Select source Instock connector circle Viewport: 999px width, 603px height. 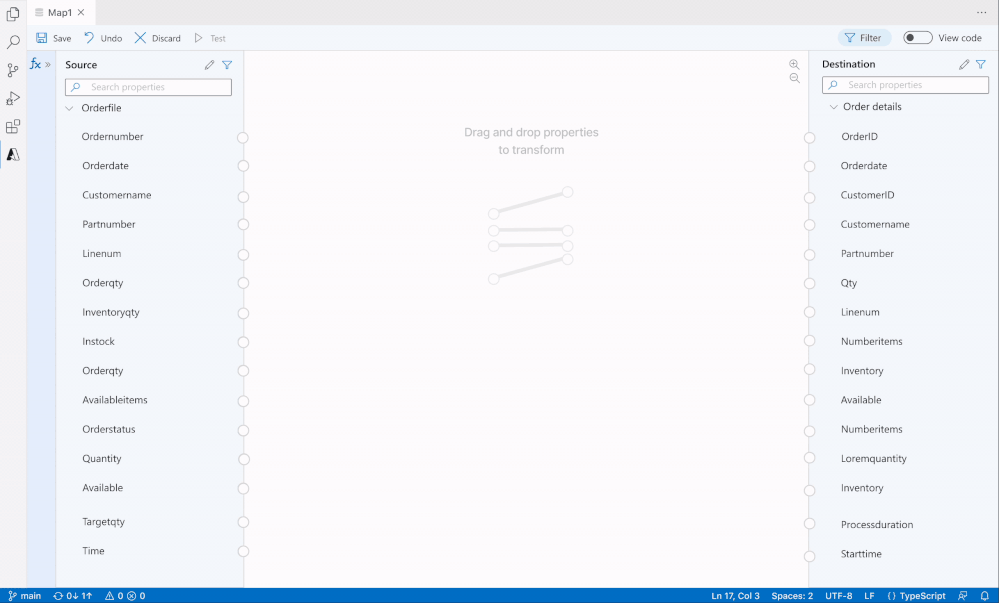[243, 342]
